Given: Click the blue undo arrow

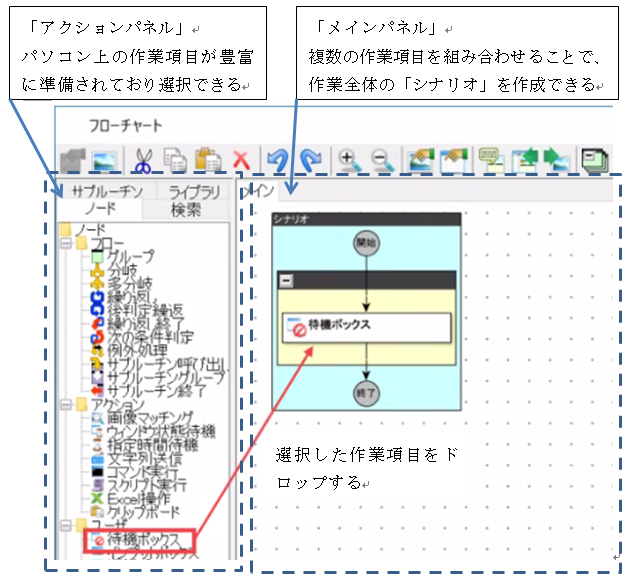Looking at the screenshot, I should (x=278, y=160).
